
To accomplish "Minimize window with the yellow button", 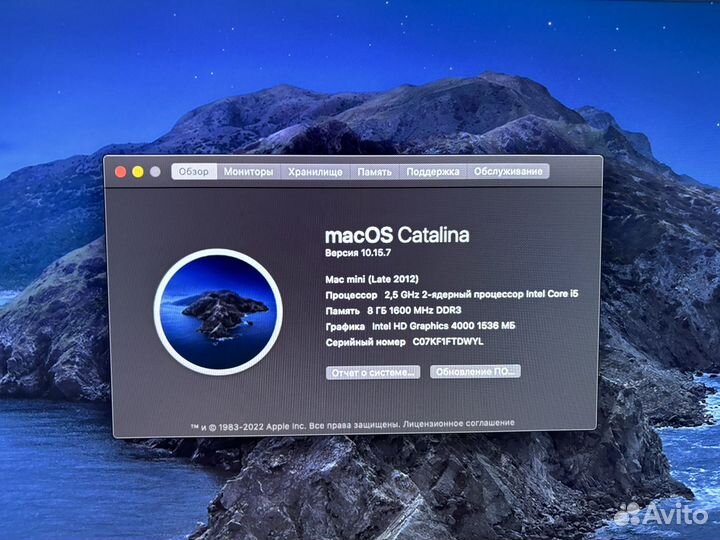I will click(x=138, y=172).
